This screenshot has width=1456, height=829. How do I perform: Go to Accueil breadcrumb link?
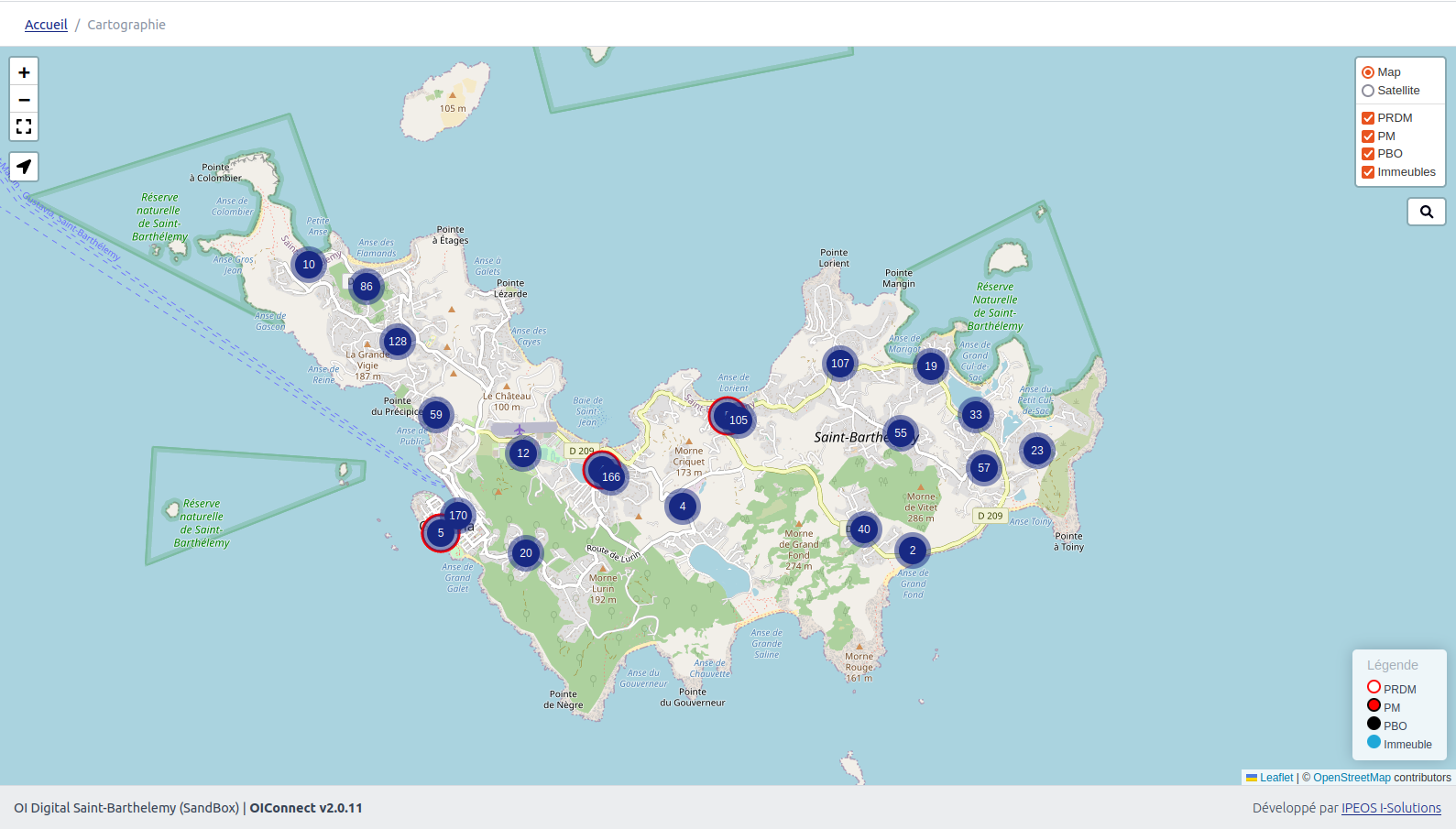coord(46,25)
